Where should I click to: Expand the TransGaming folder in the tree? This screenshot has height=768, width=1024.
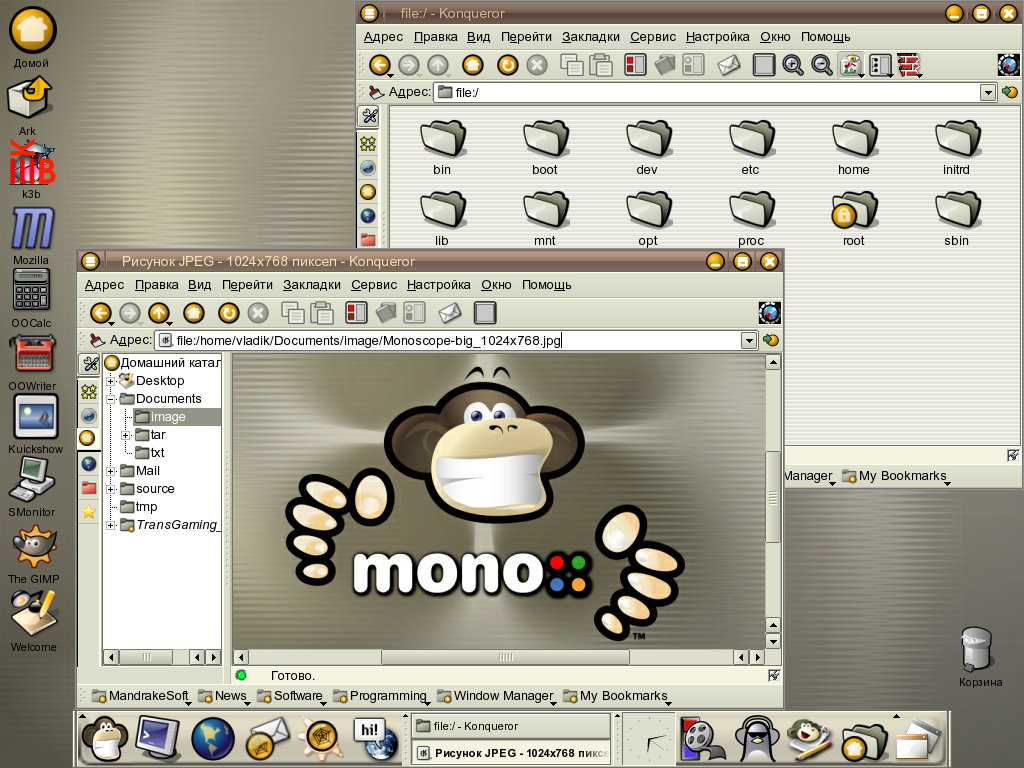[x=111, y=525]
